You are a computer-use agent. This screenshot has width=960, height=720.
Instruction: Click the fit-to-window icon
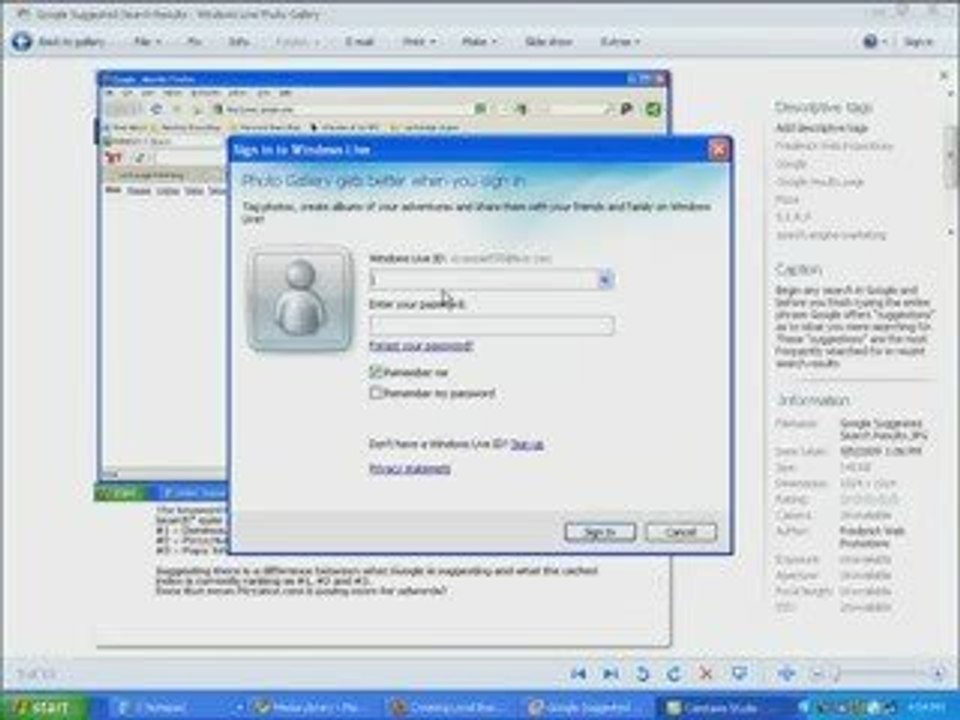click(x=786, y=673)
